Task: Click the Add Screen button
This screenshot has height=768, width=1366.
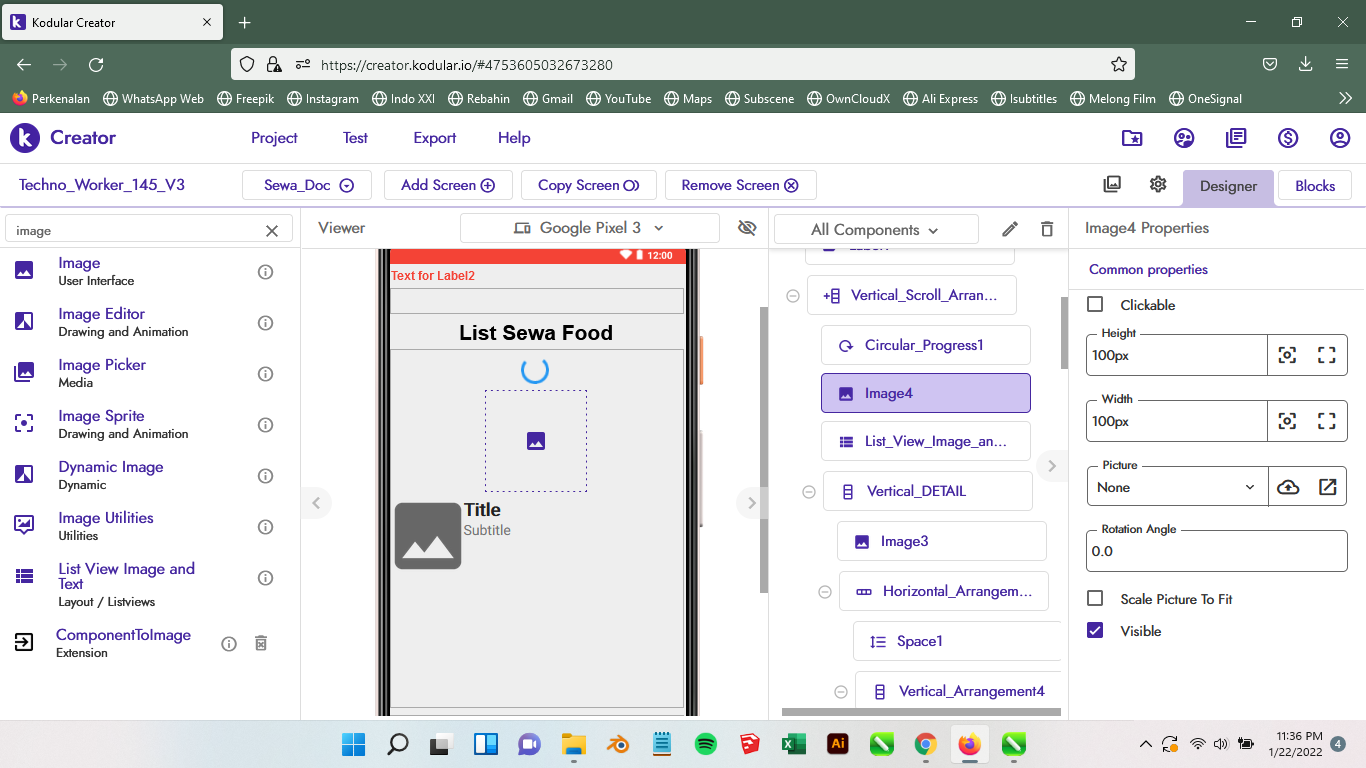Action: point(447,185)
